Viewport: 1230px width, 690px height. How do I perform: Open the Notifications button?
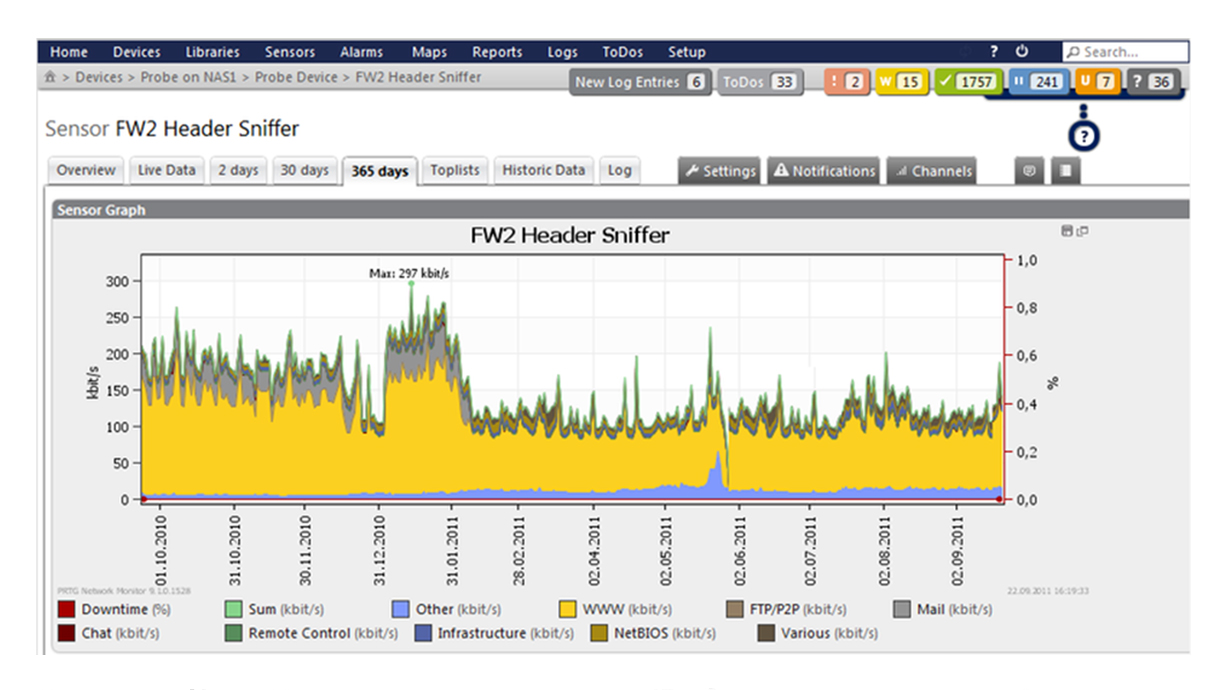[x=823, y=171]
